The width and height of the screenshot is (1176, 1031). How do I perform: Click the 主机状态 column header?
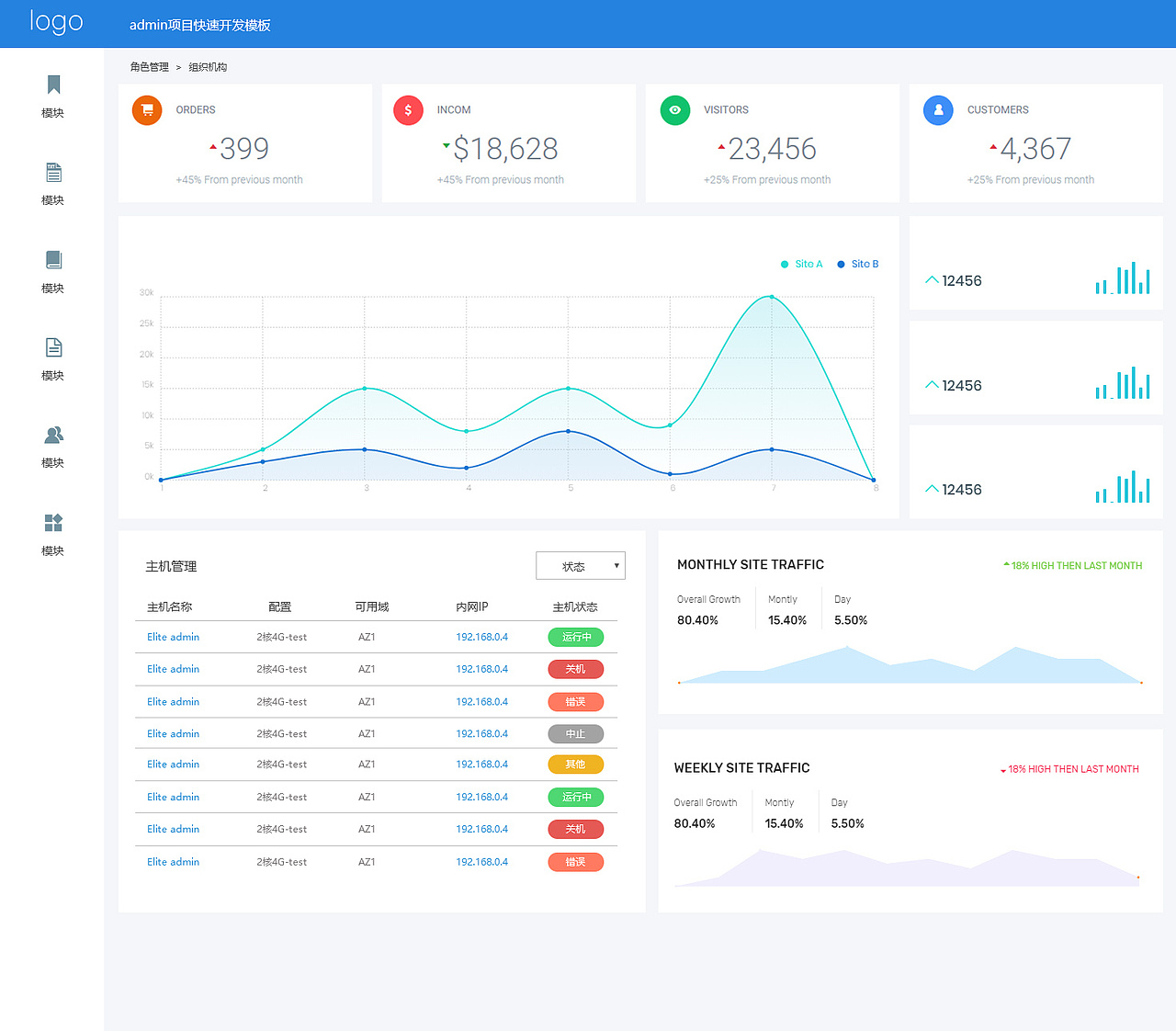tap(575, 606)
